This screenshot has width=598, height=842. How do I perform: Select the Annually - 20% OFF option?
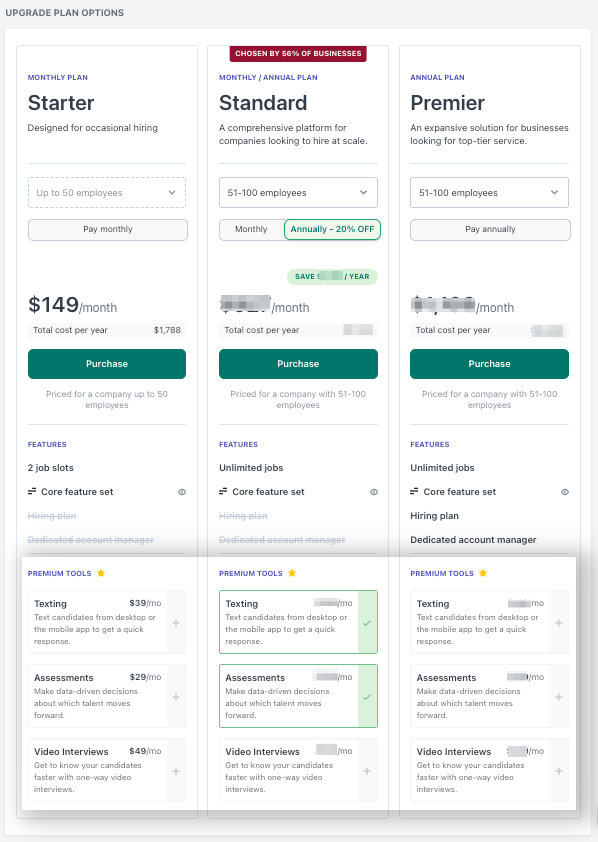[x=332, y=229]
